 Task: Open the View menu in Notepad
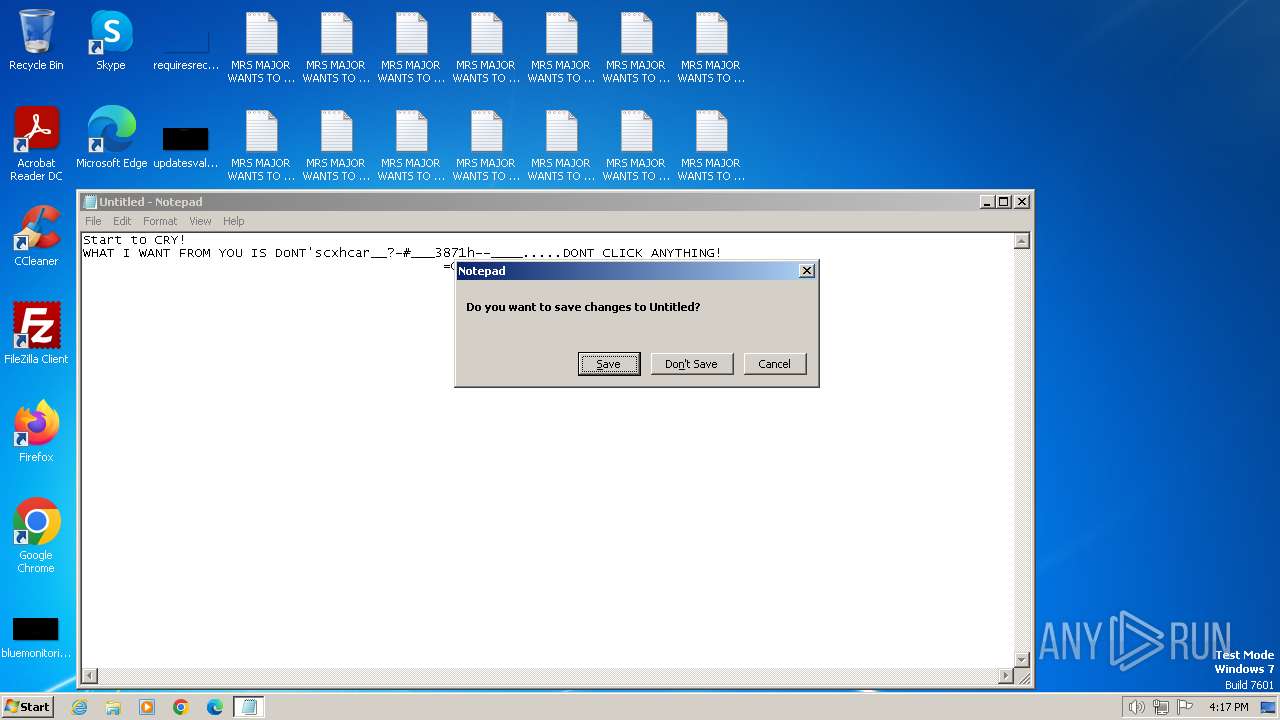(x=201, y=221)
